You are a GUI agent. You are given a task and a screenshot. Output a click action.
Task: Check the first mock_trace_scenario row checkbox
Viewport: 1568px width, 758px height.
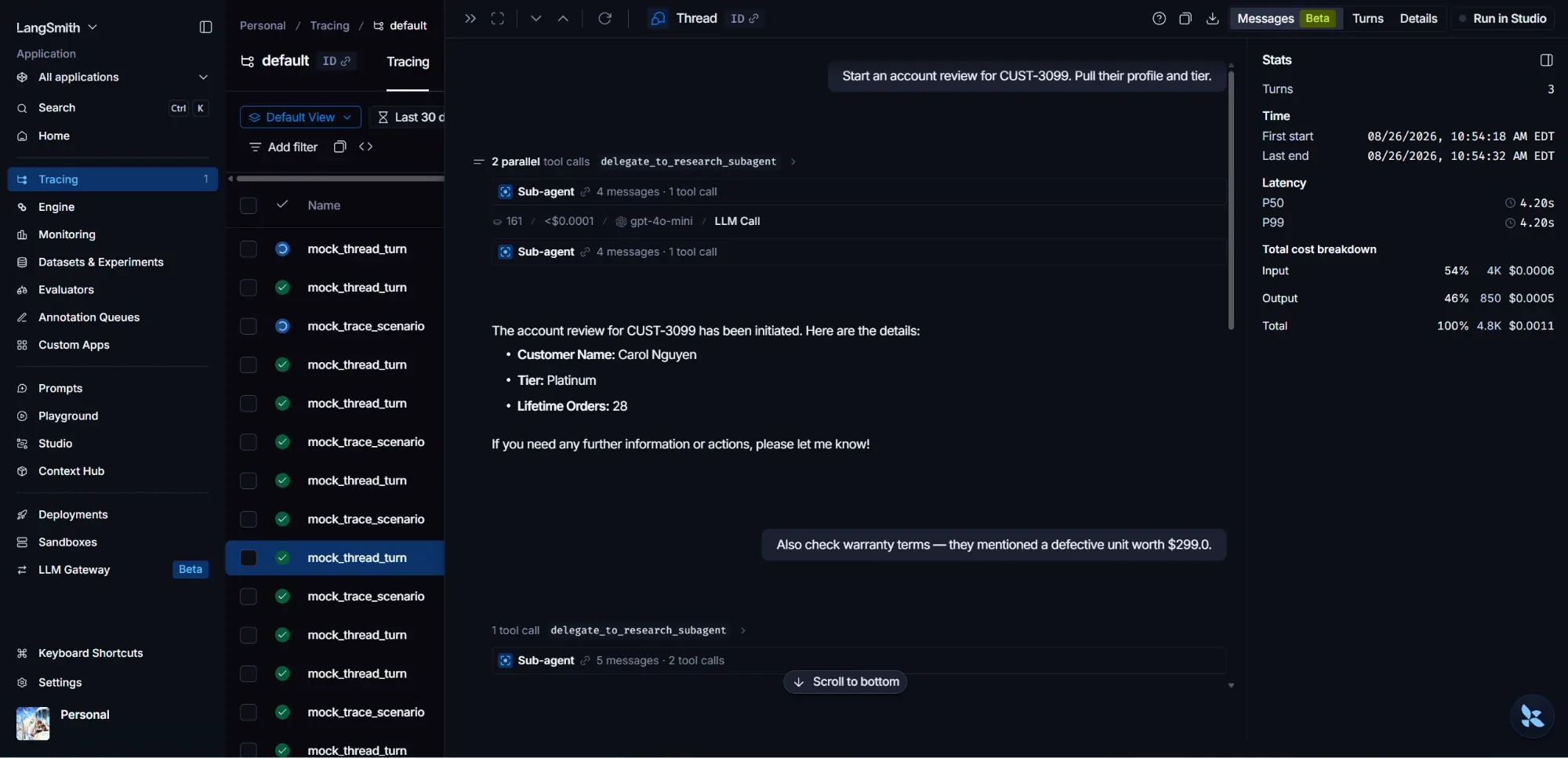249,326
